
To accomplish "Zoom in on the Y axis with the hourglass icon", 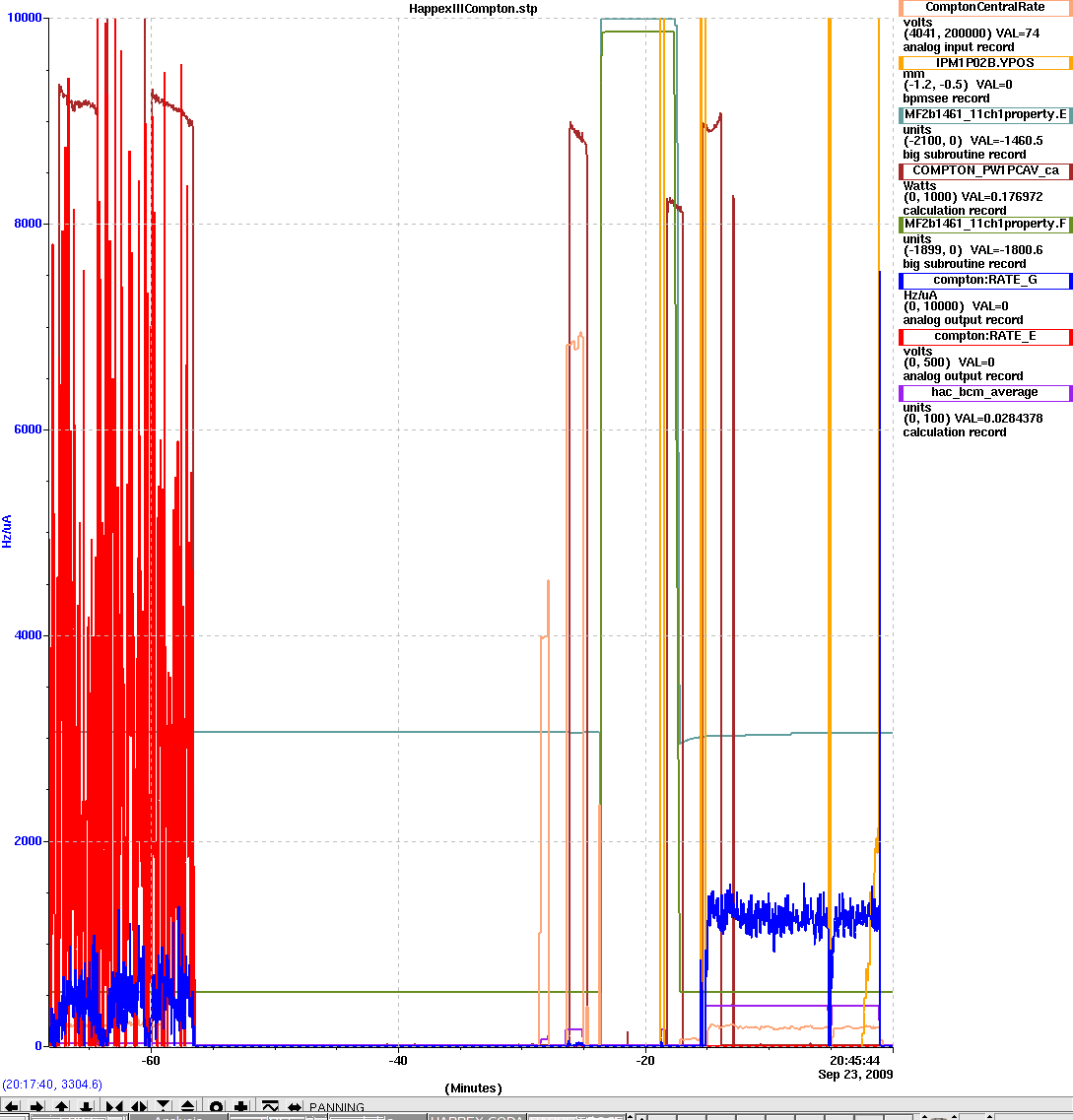I will (164, 1105).
